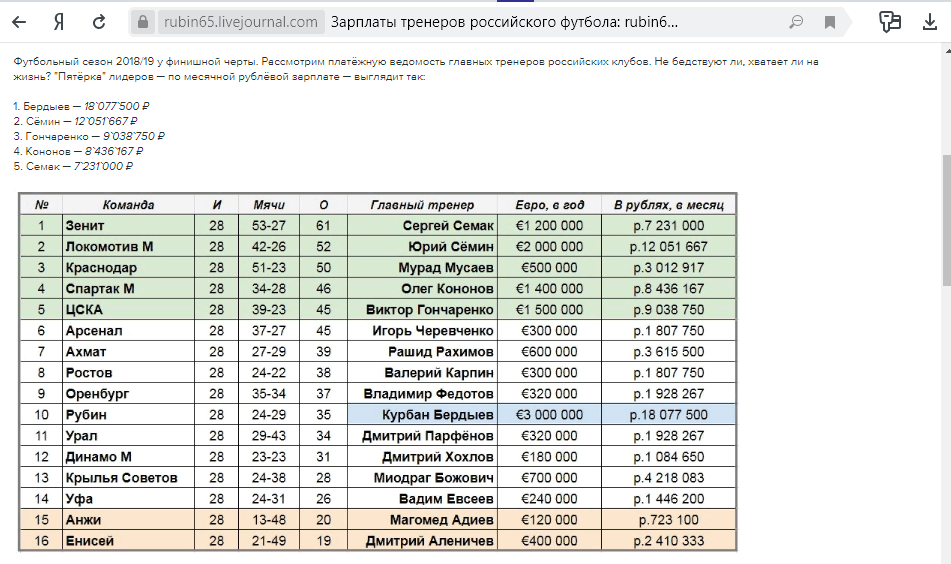The image size is (951, 564).
Task: Select the 'Зенит' team cell
Action: 128,226
